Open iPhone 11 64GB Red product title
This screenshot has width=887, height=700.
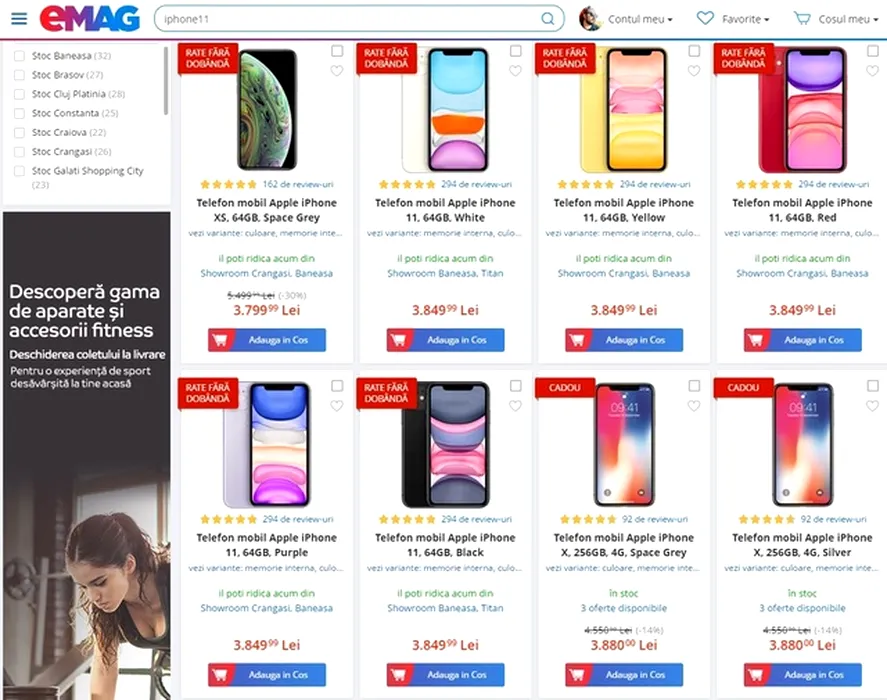click(x=802, y=210)
